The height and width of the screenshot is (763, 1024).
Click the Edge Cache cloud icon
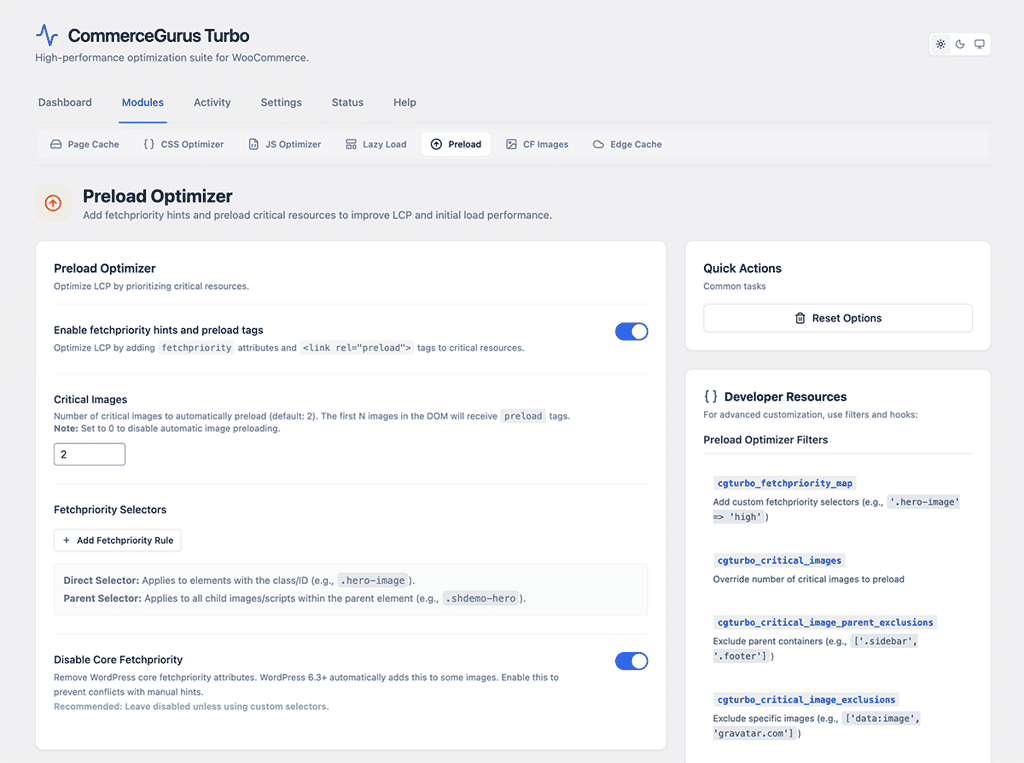coord(598,144)
